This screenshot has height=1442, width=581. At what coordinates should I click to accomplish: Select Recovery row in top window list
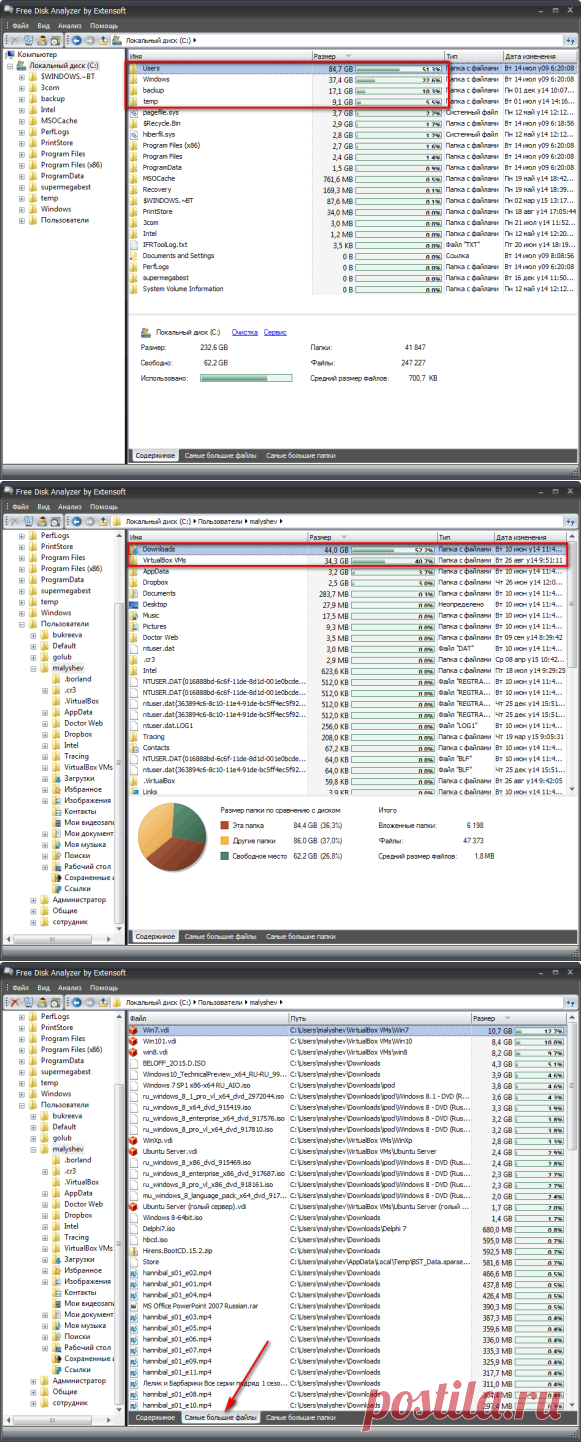tap(352, 189)
